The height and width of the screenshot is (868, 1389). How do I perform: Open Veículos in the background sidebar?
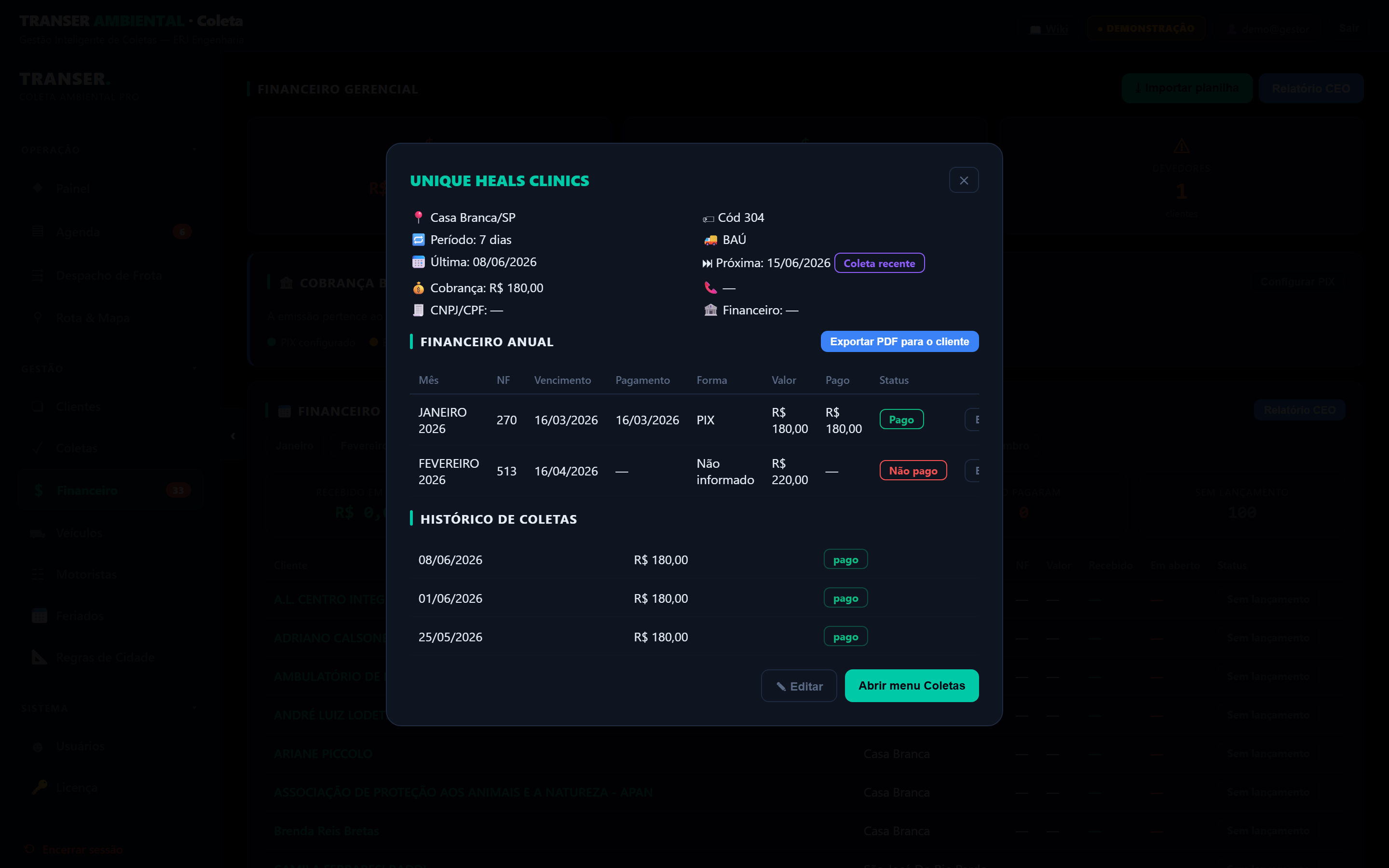pyautogui.click(x=110, y=533)
